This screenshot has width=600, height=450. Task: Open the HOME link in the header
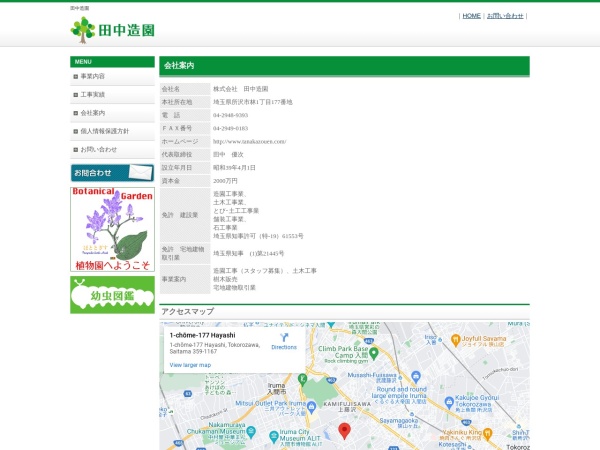471,16
